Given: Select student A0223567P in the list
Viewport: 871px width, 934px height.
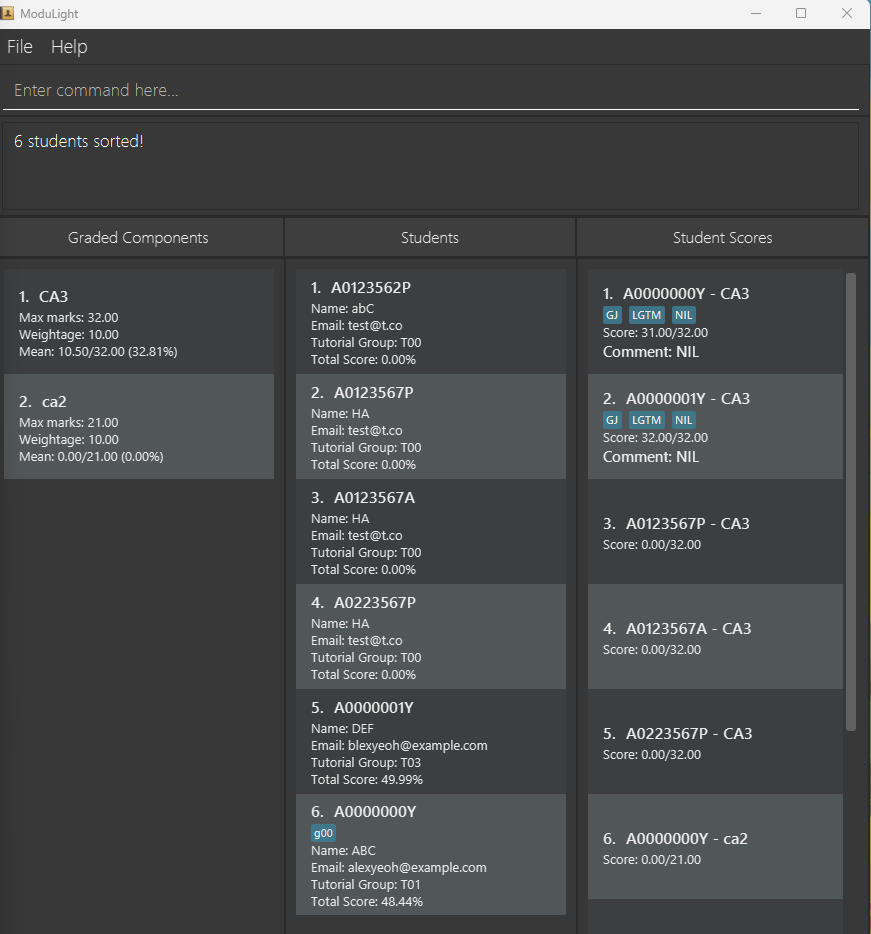Looking at the screenshot, I should coord(431,637).
